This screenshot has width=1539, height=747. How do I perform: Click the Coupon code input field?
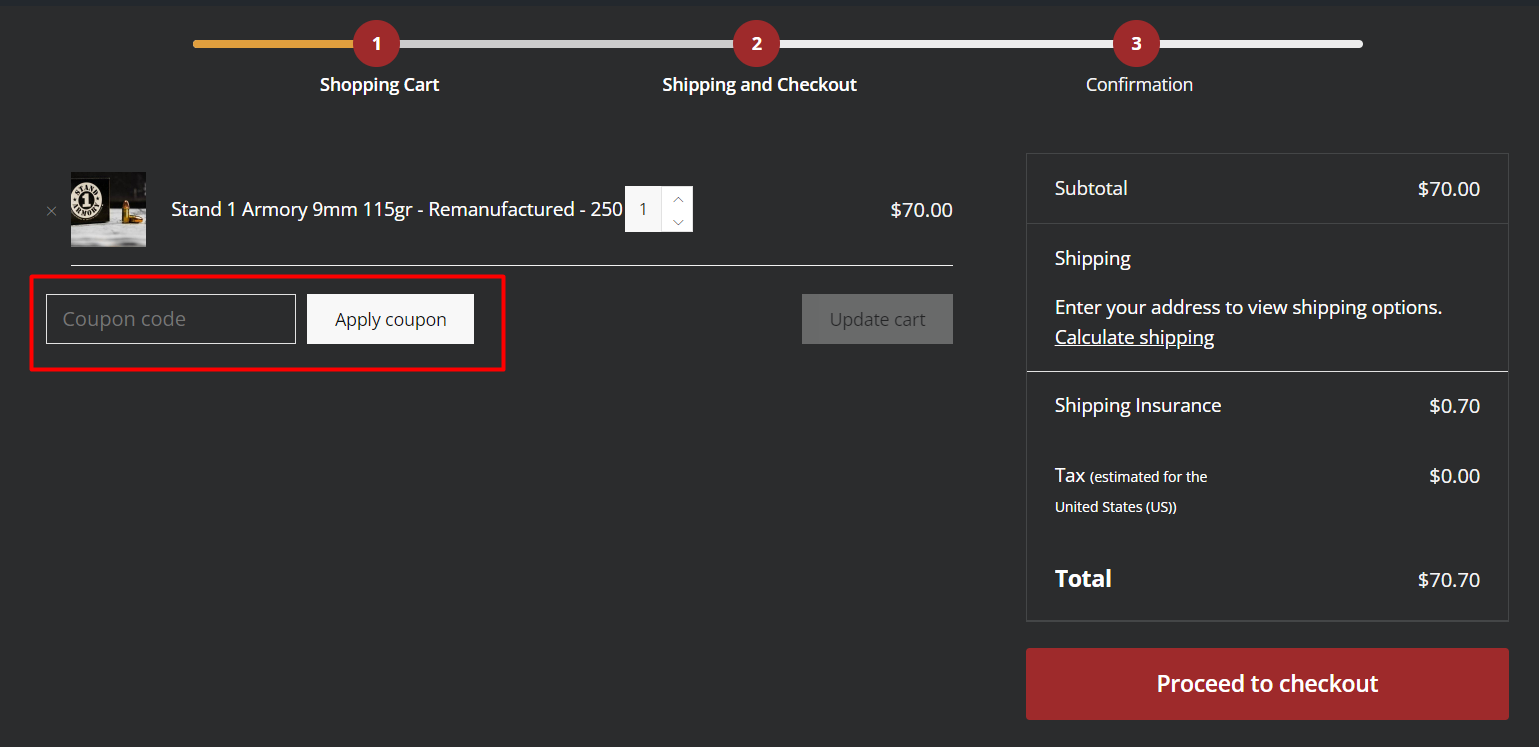coord(171,319)
